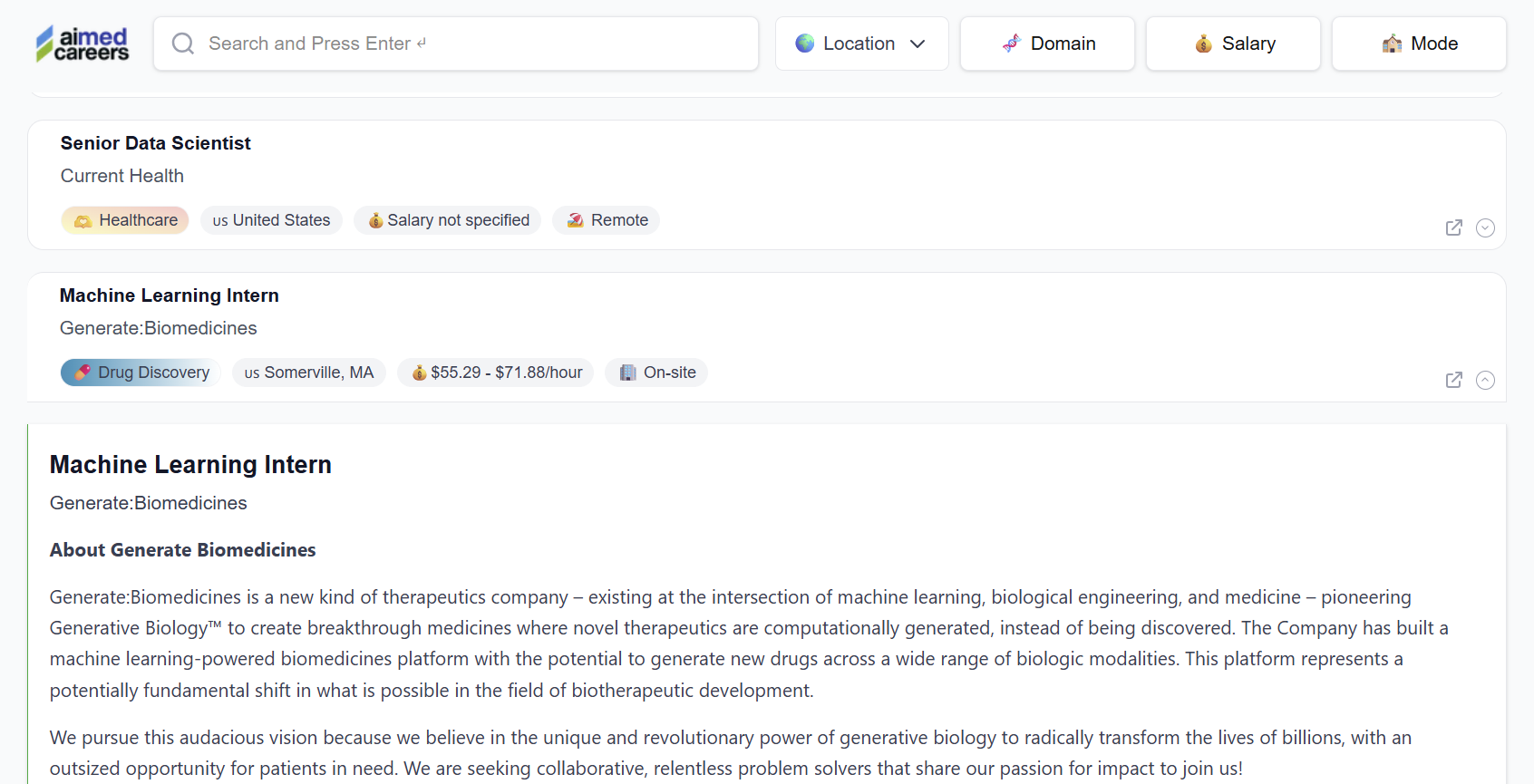Focus the Search and Press Enter field
Image resolution: width=1534 pixels, height=784 pixels.
(x=456, y=44)
